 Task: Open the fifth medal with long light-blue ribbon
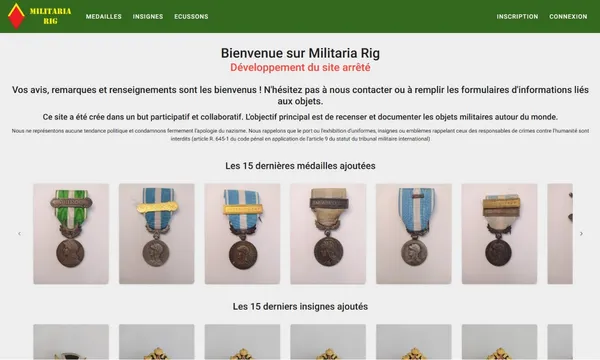[414, 234]
